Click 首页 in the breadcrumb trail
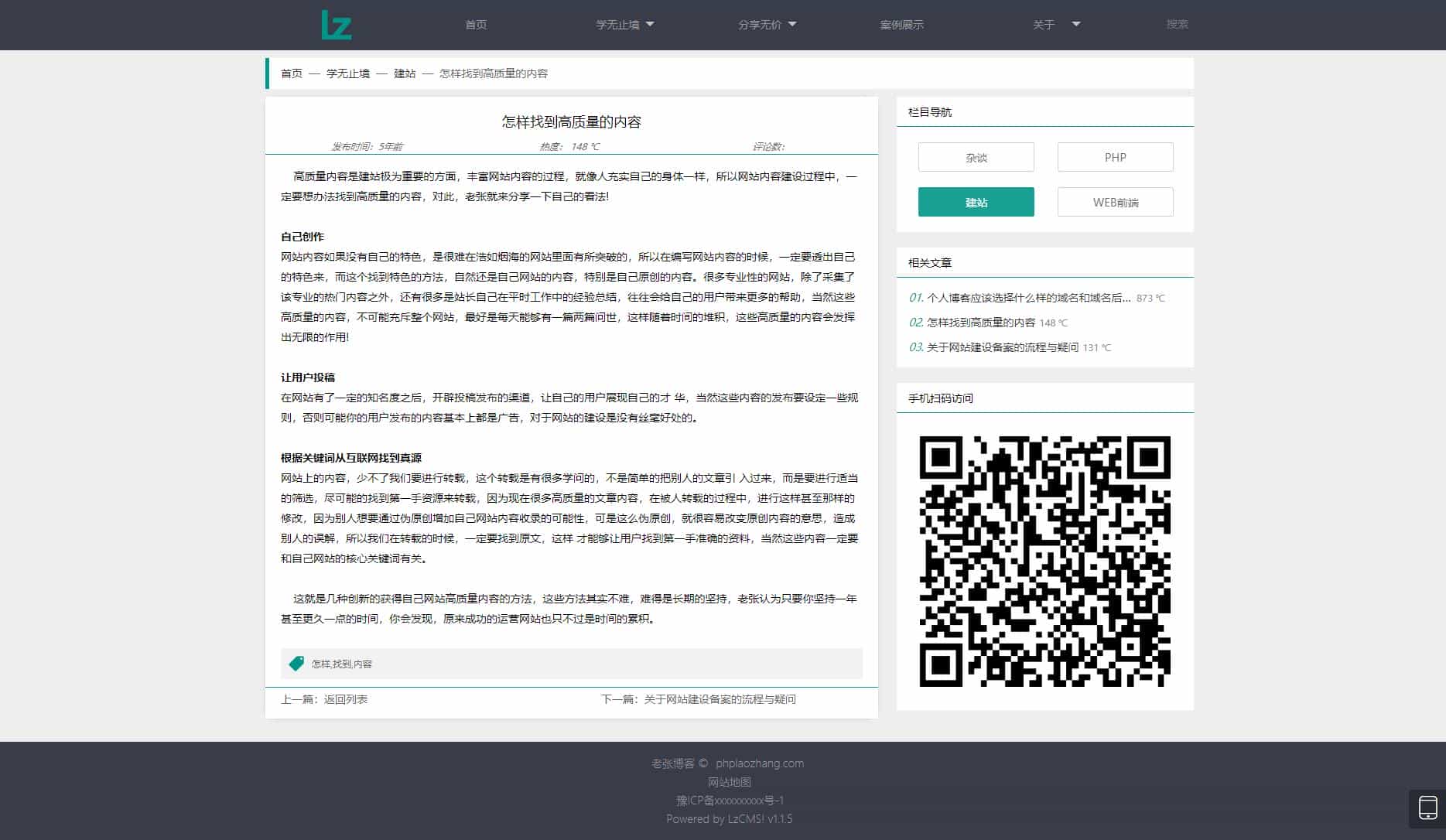This screenshot has width=1446, height=840. 291,73
